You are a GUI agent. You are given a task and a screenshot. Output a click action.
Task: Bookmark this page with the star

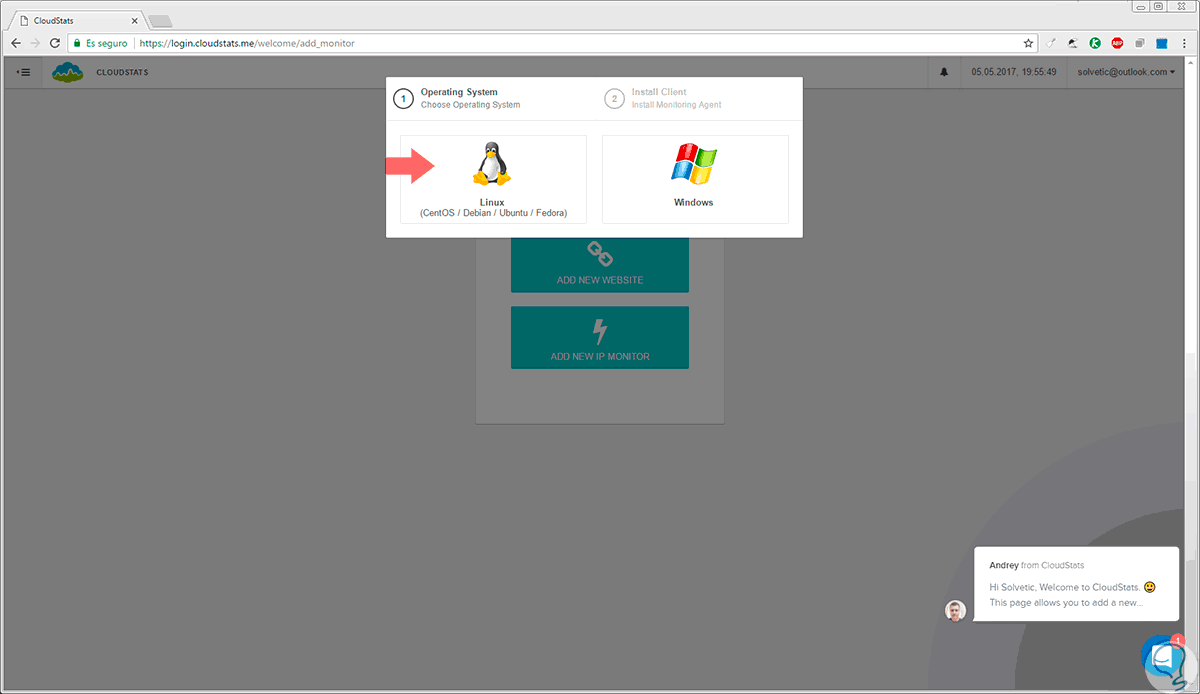(x=1028, y=43)
